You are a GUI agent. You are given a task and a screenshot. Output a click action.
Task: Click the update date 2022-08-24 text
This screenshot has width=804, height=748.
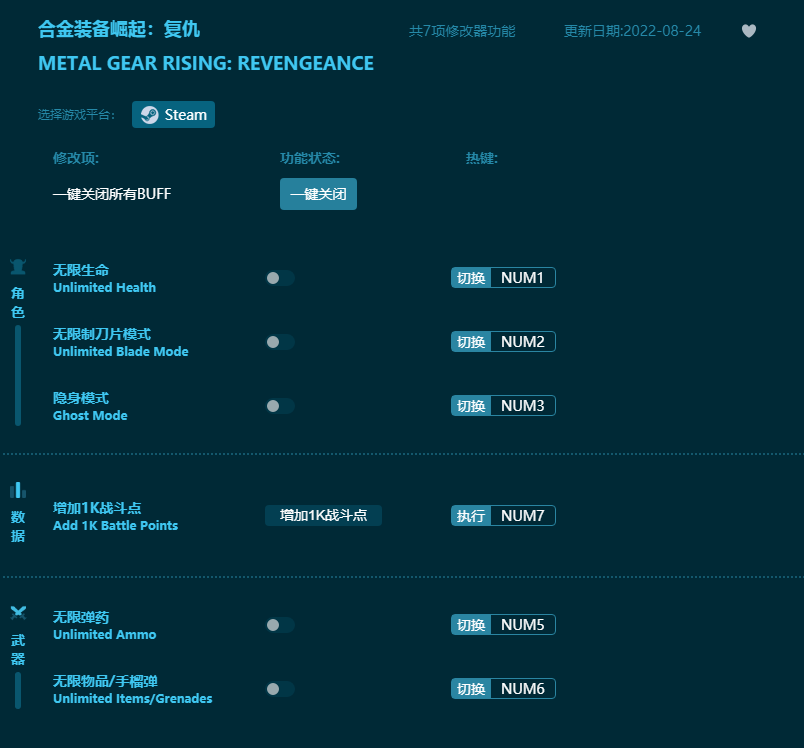point(632,31)
